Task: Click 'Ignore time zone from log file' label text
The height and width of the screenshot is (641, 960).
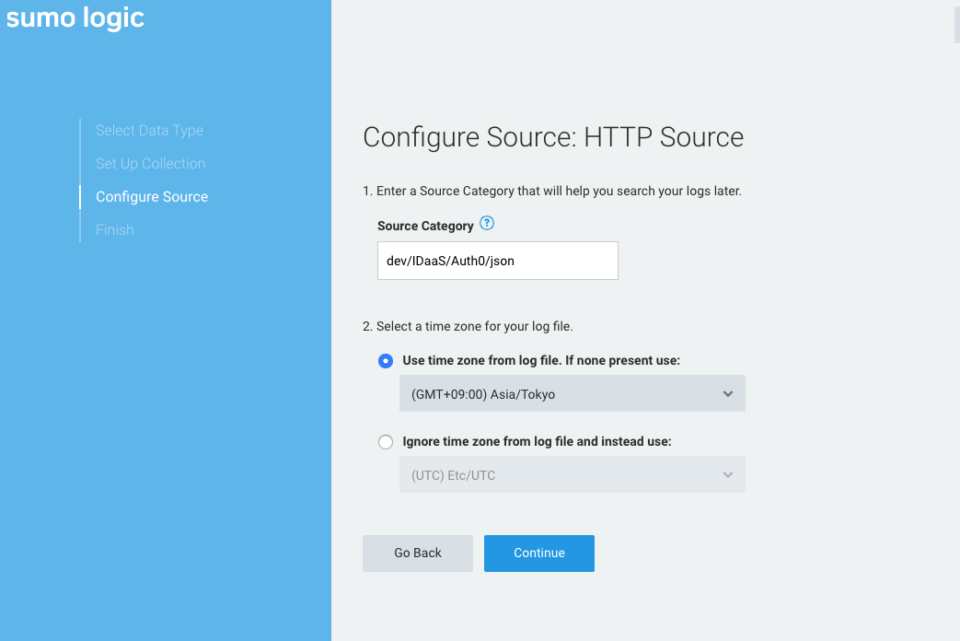Action: pos(537,441)
